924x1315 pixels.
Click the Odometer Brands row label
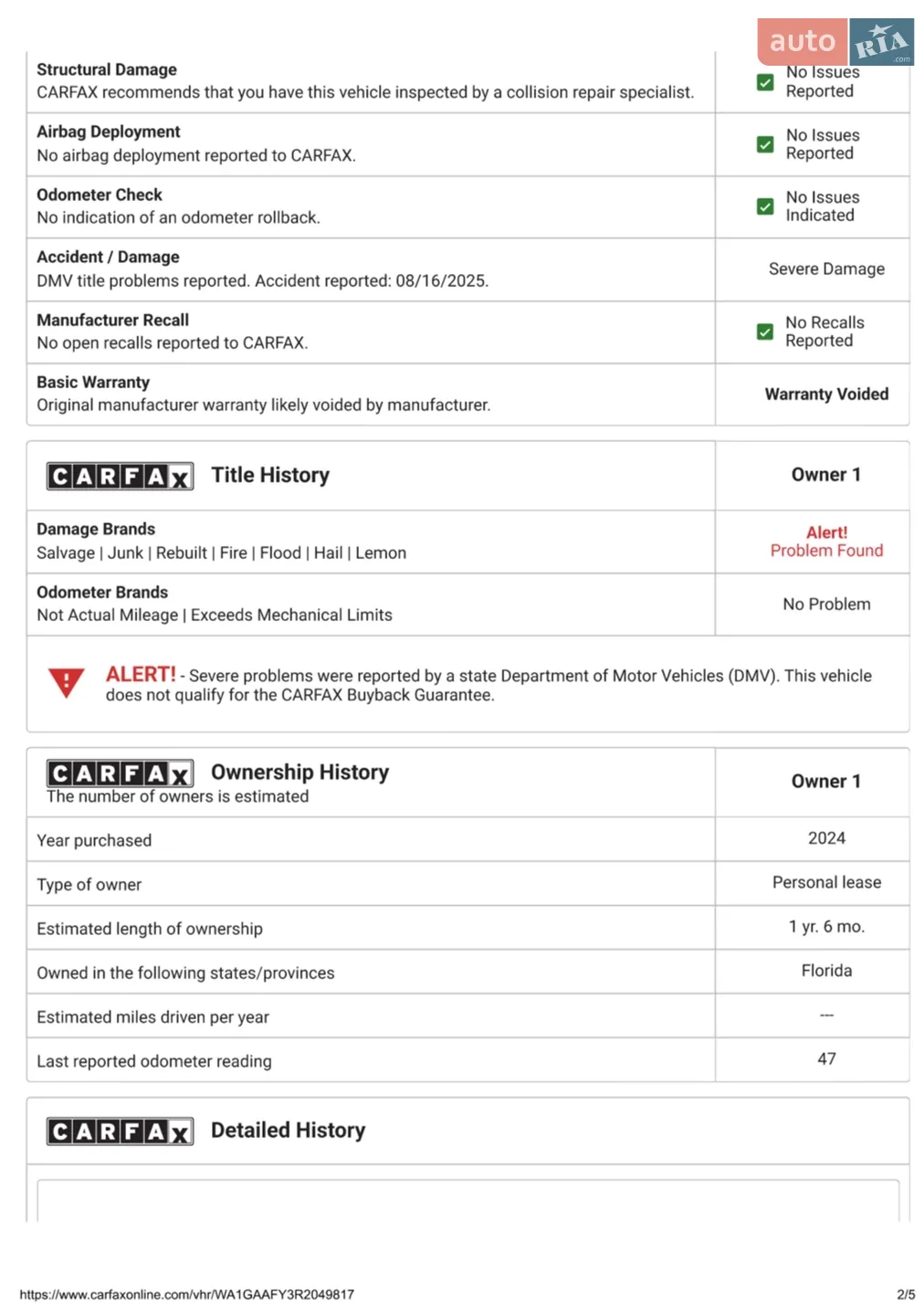(102, 592)
